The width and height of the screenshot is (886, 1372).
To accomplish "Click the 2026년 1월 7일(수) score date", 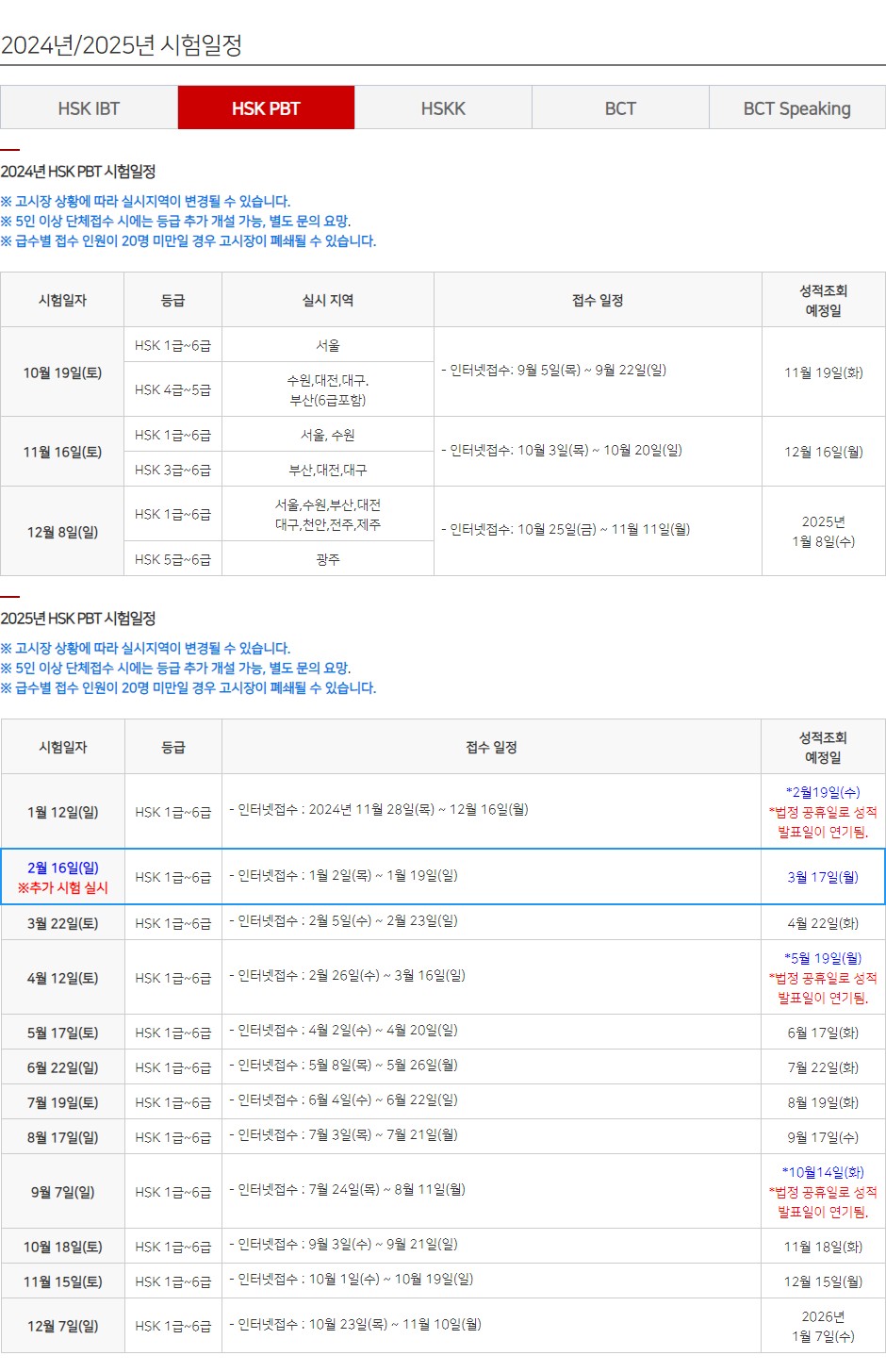I will pos(821,1325).
